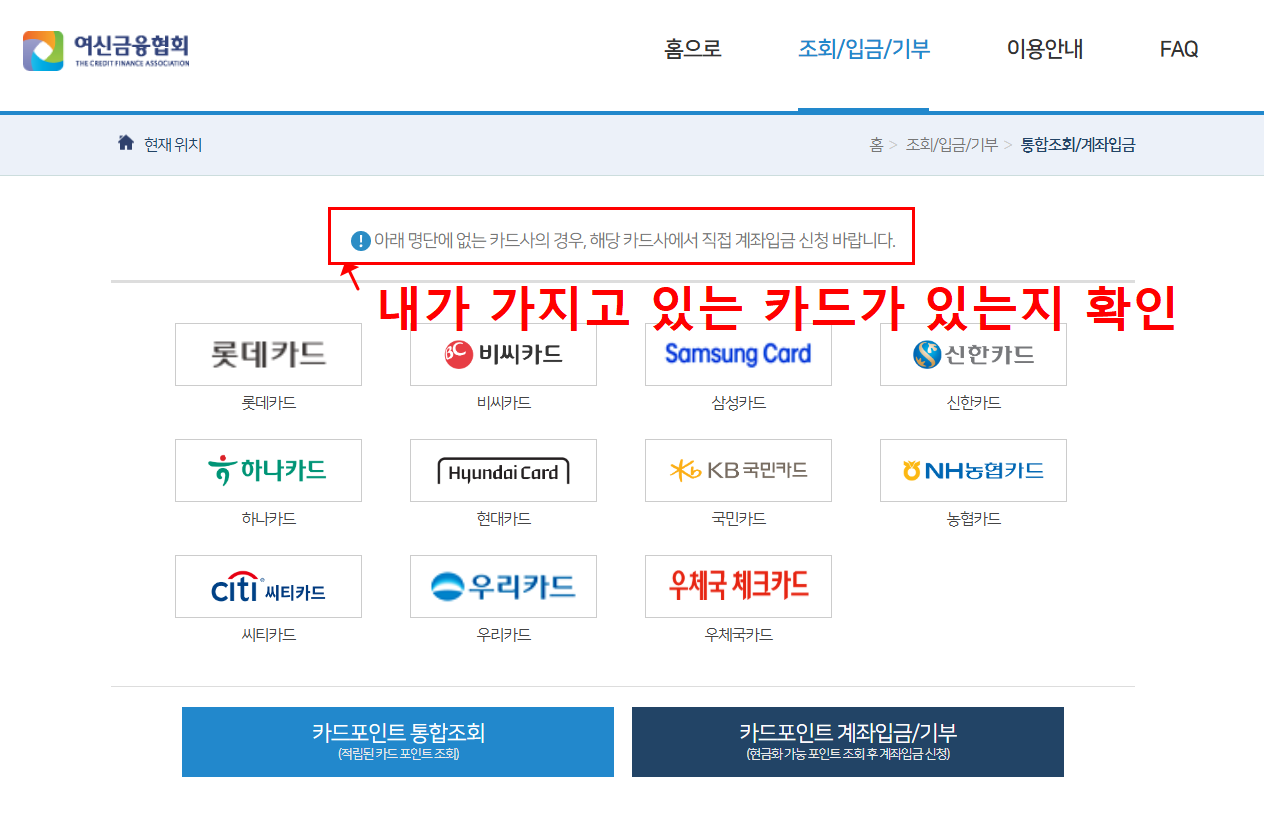This screenshot has width=1264, height=820.
Task: Click the 비씨카드 text label
Action: [503, 403]
